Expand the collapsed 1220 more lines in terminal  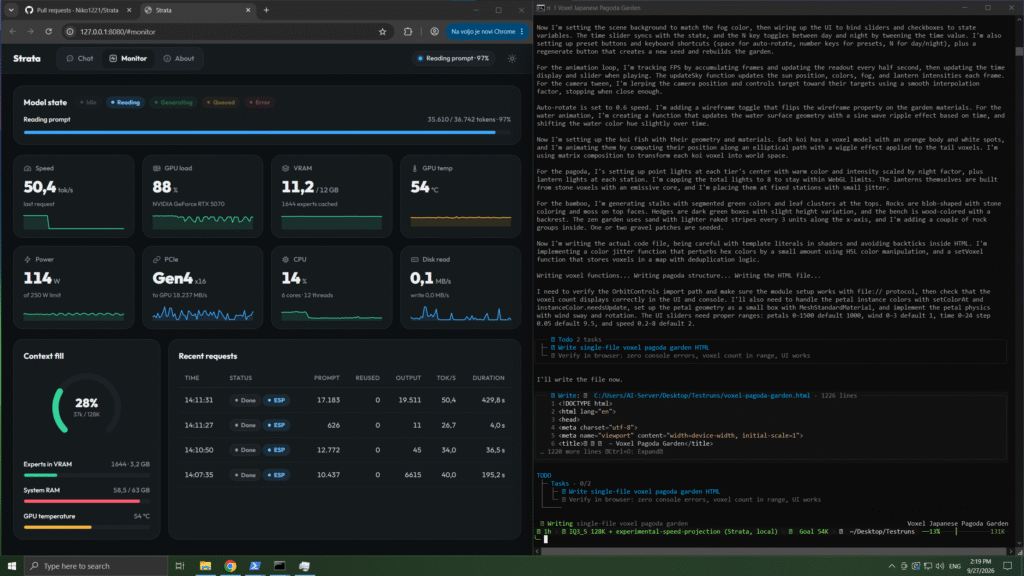601,451
